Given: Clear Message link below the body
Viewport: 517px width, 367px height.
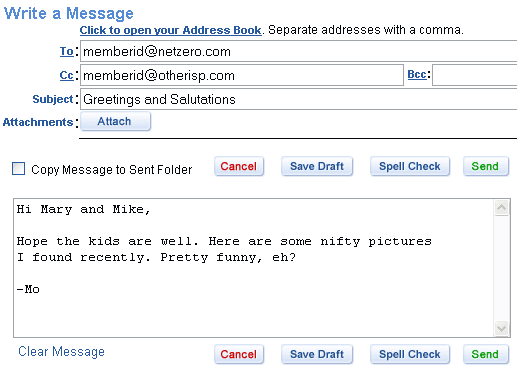Looking at the screenshot, I should point(61,352).
